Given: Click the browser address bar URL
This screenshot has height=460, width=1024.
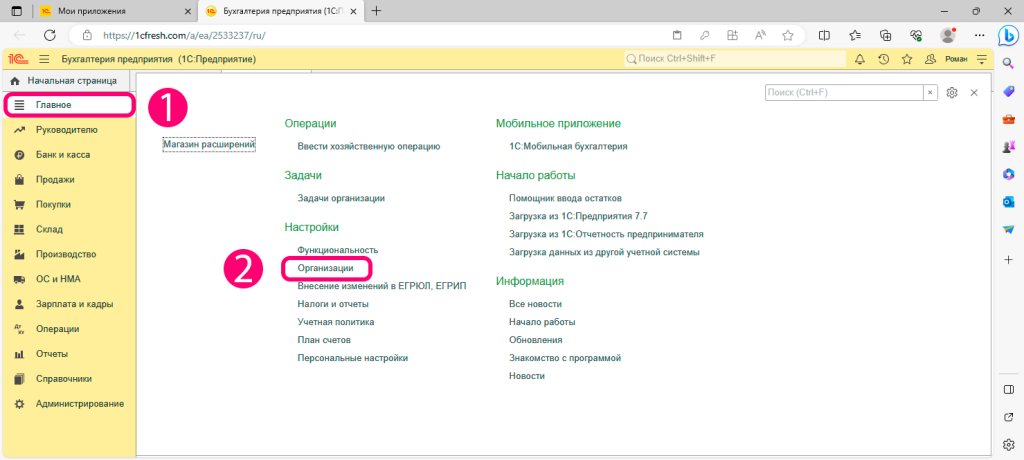Looking at the screenshot, I should (x=184, y=35).
